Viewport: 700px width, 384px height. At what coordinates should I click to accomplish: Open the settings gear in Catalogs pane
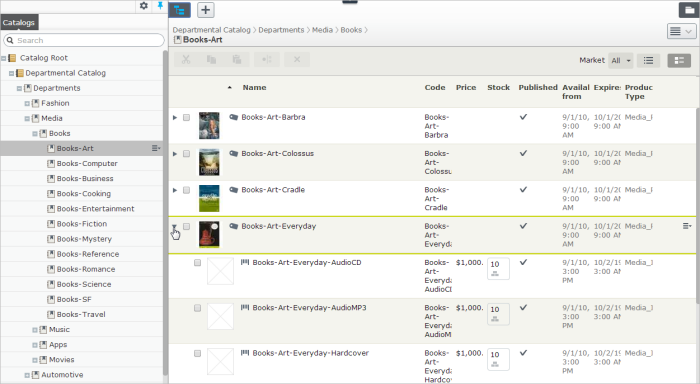(144, 6)
